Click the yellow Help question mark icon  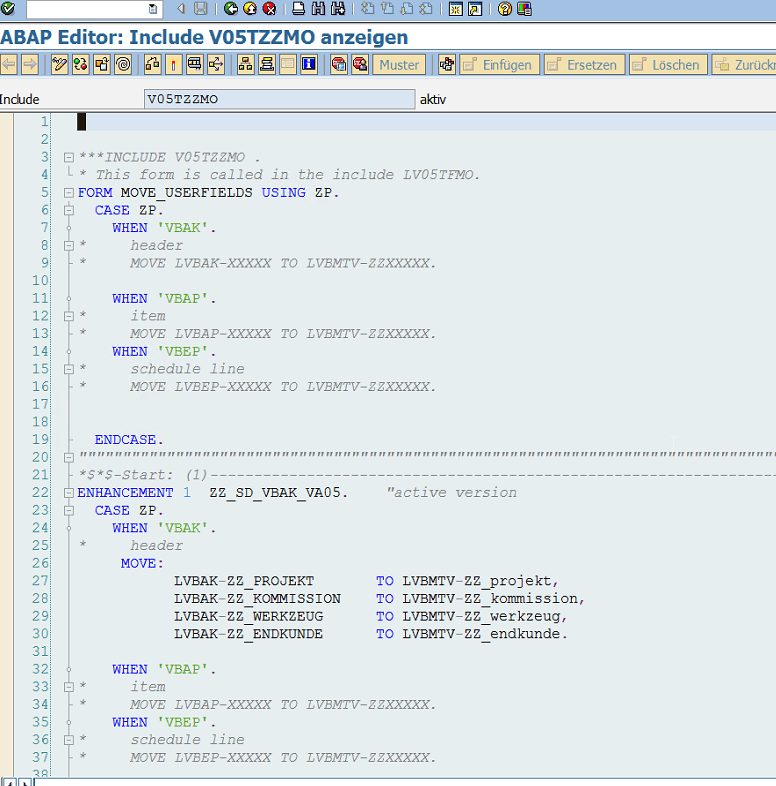tap(505, 9)
